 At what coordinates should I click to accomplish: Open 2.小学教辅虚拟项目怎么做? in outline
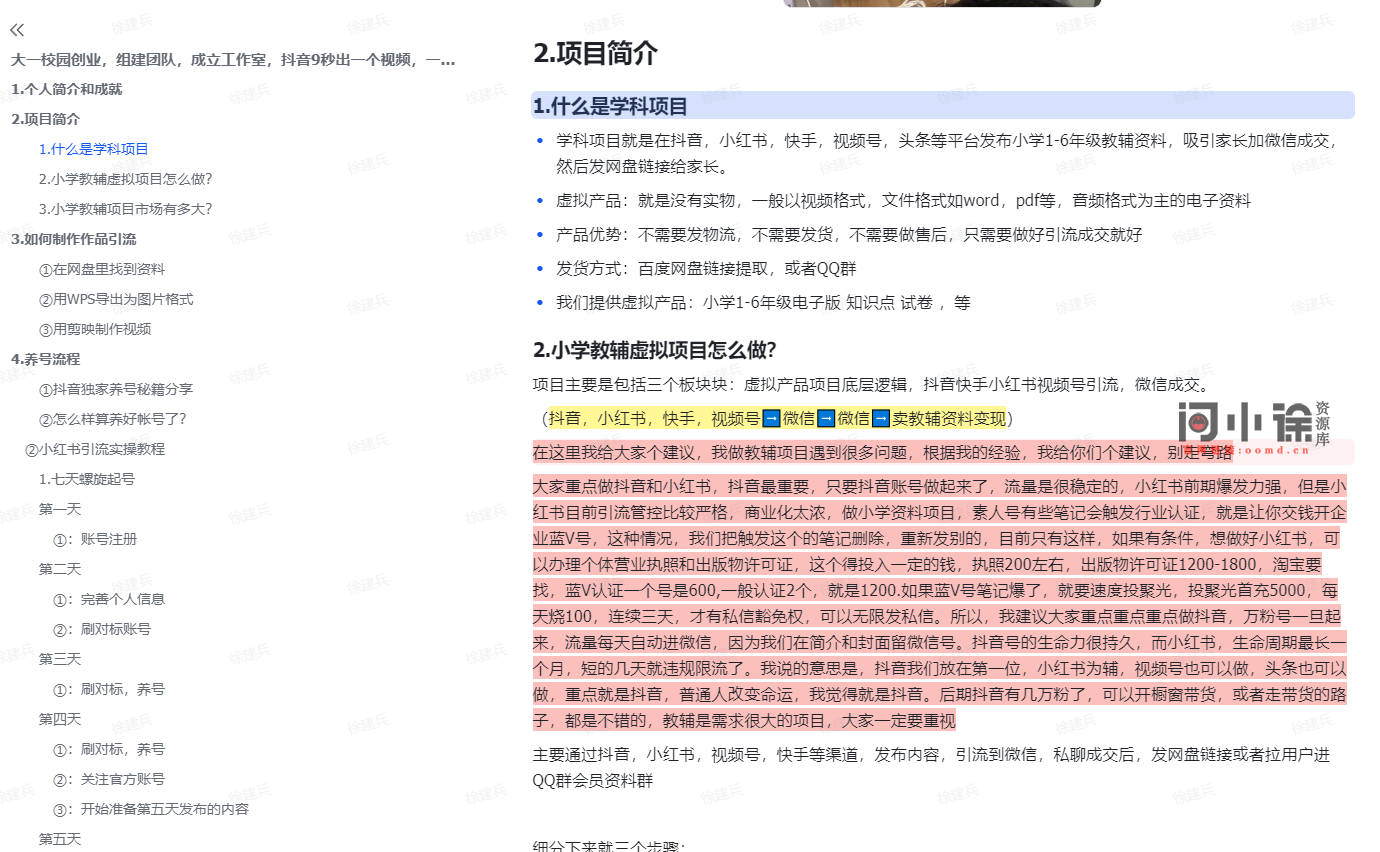[126, 179]
